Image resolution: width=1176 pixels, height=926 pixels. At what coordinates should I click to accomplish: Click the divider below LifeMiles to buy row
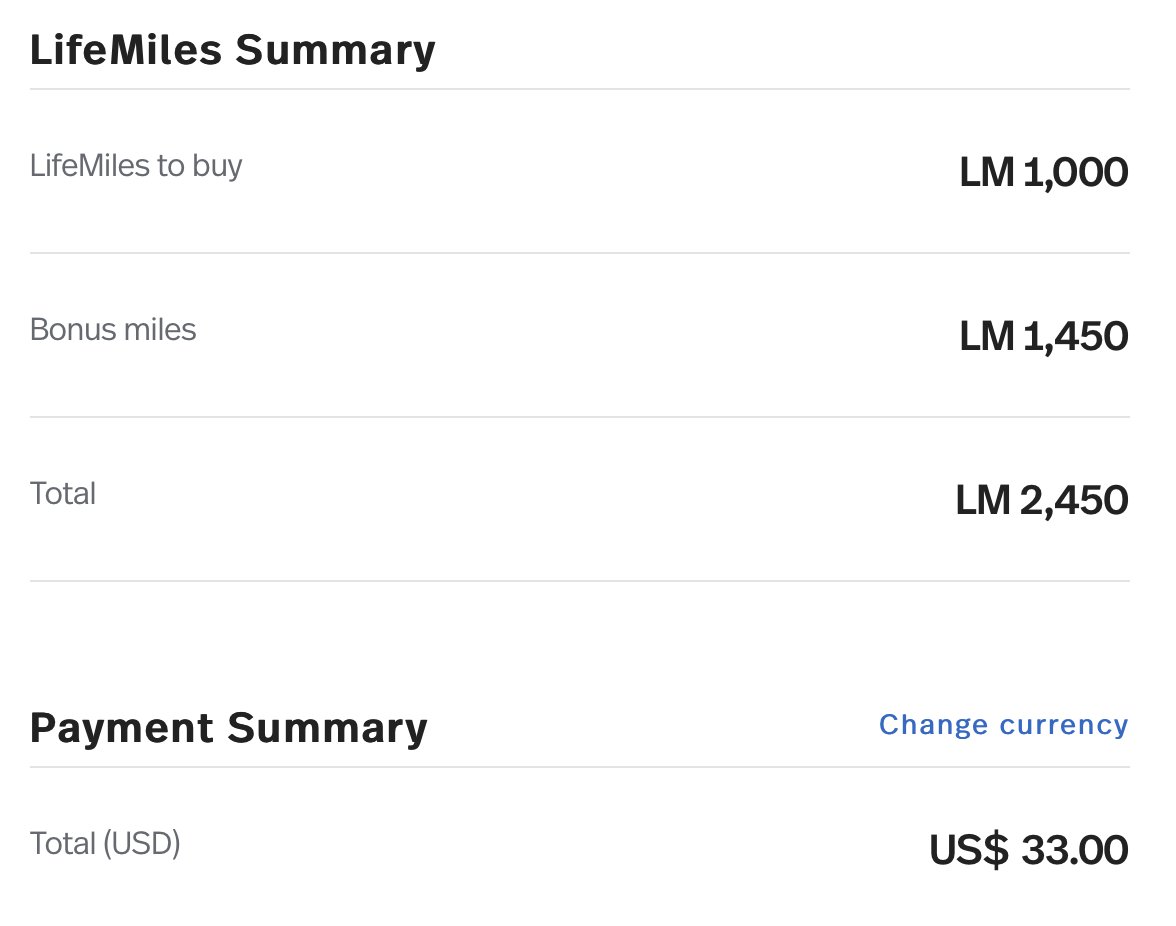pyautogui.click(x=580, y=253)
